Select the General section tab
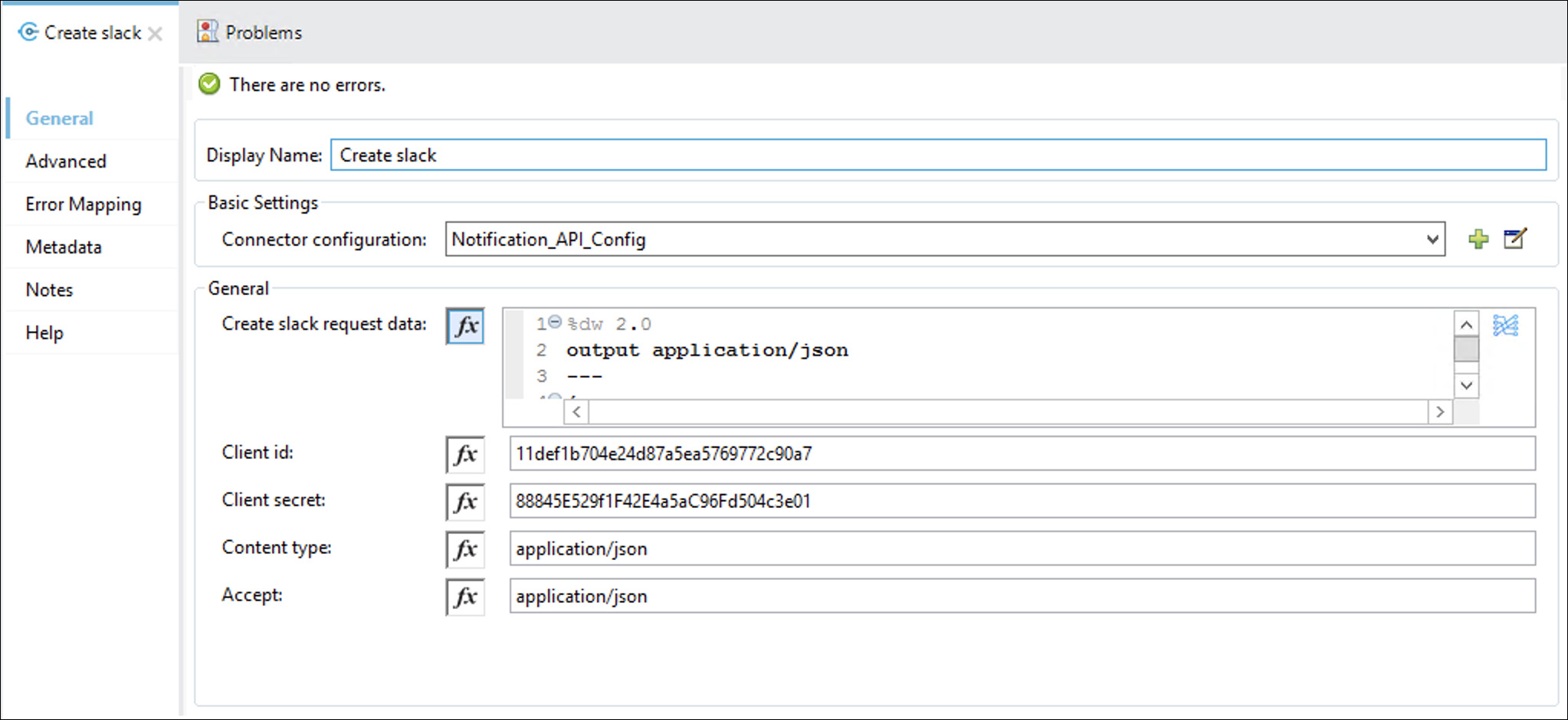Viewport: 1568px width, 720px height. (x=59, y=118)
